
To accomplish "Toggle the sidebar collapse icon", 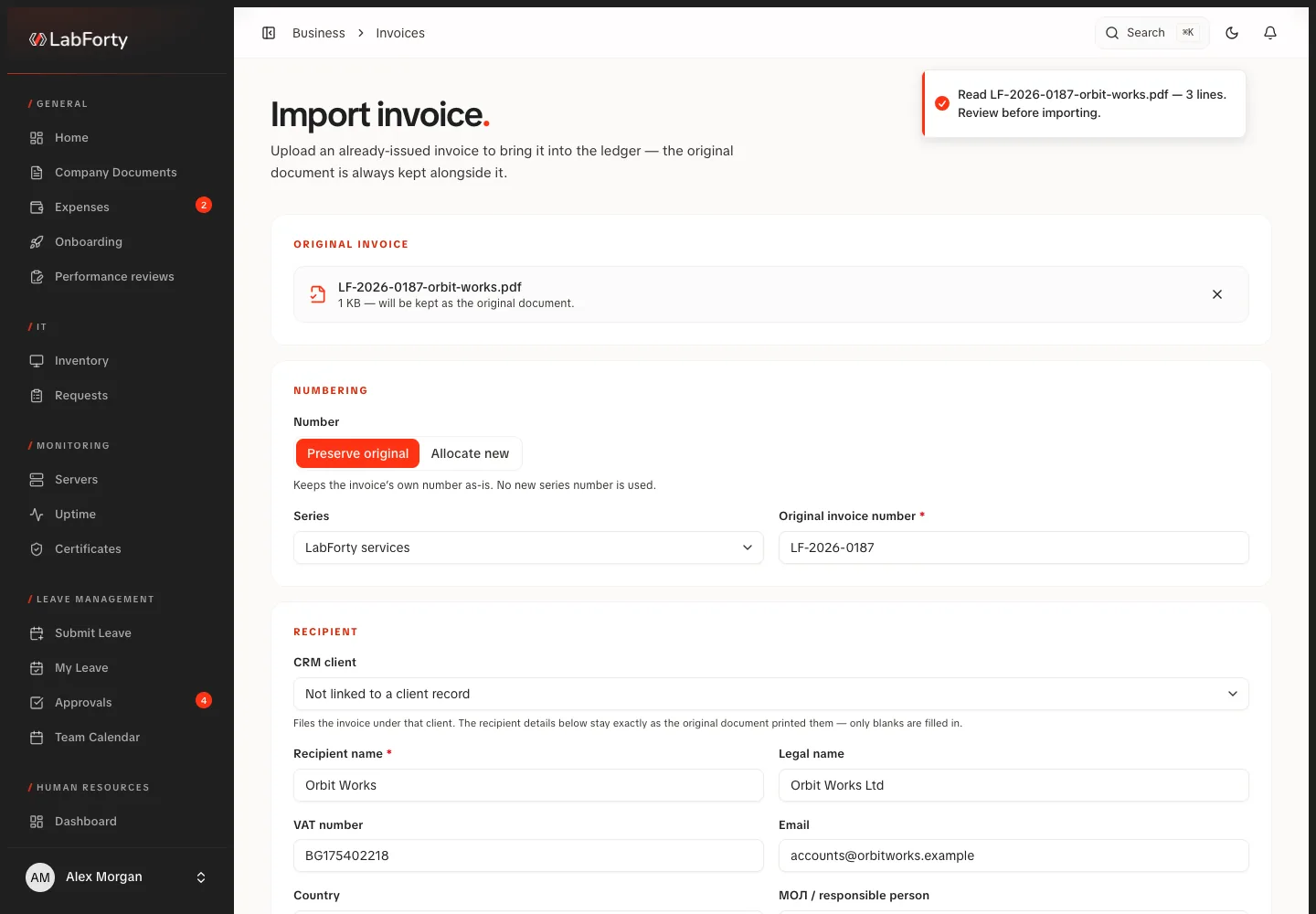I will [x=269, y=33].
